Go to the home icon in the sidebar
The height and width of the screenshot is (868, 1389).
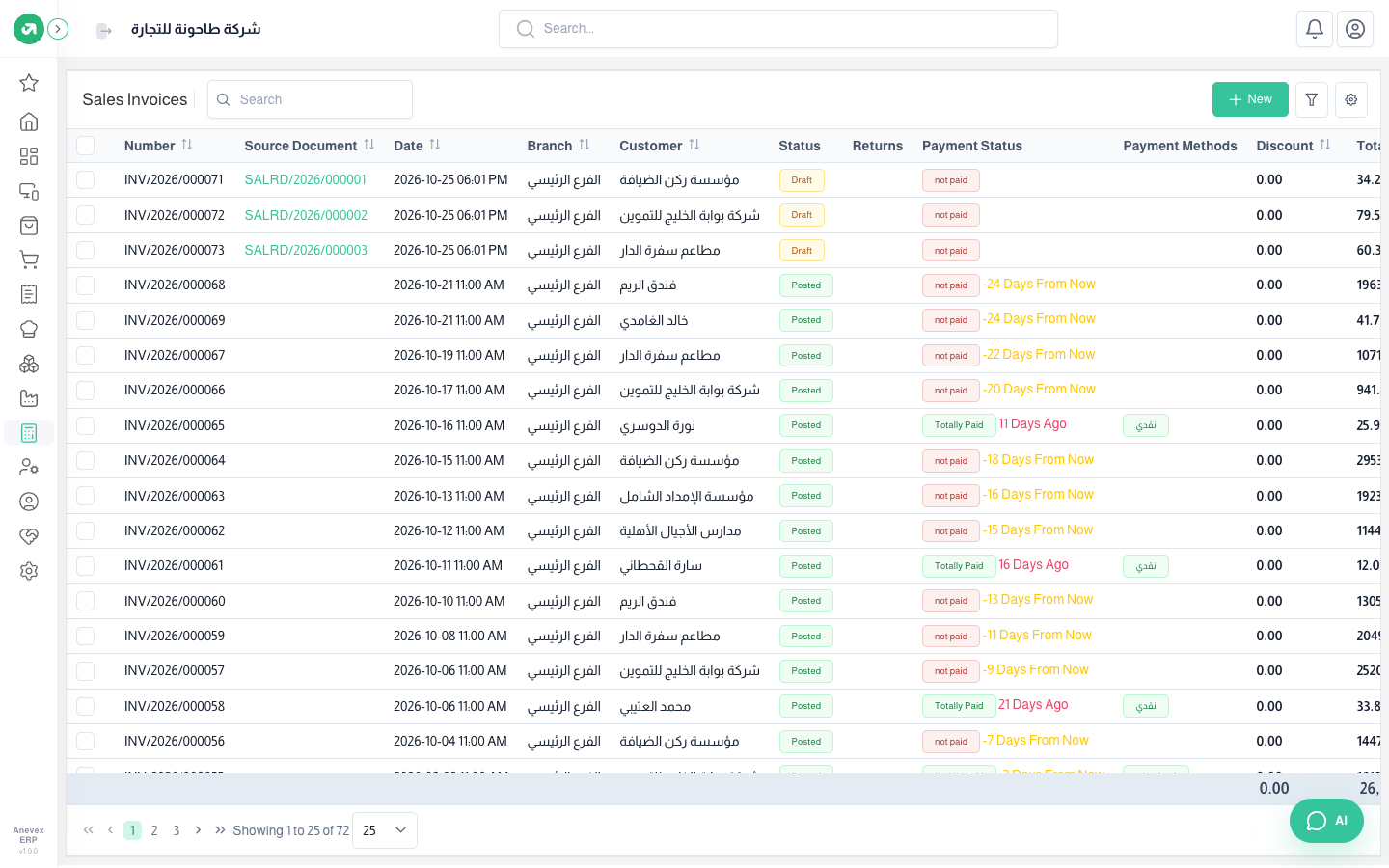[29, 122]
